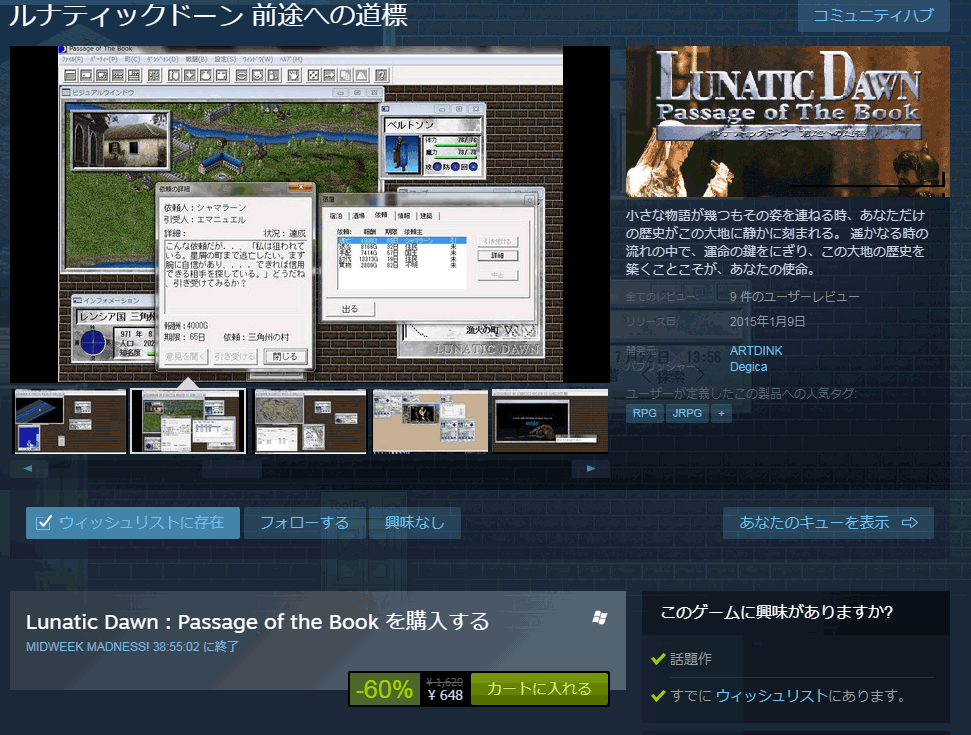Screen dimensions: 971x735
Task: Open the ウィッシュリスト link in the interest box
Action: point(772,696)
